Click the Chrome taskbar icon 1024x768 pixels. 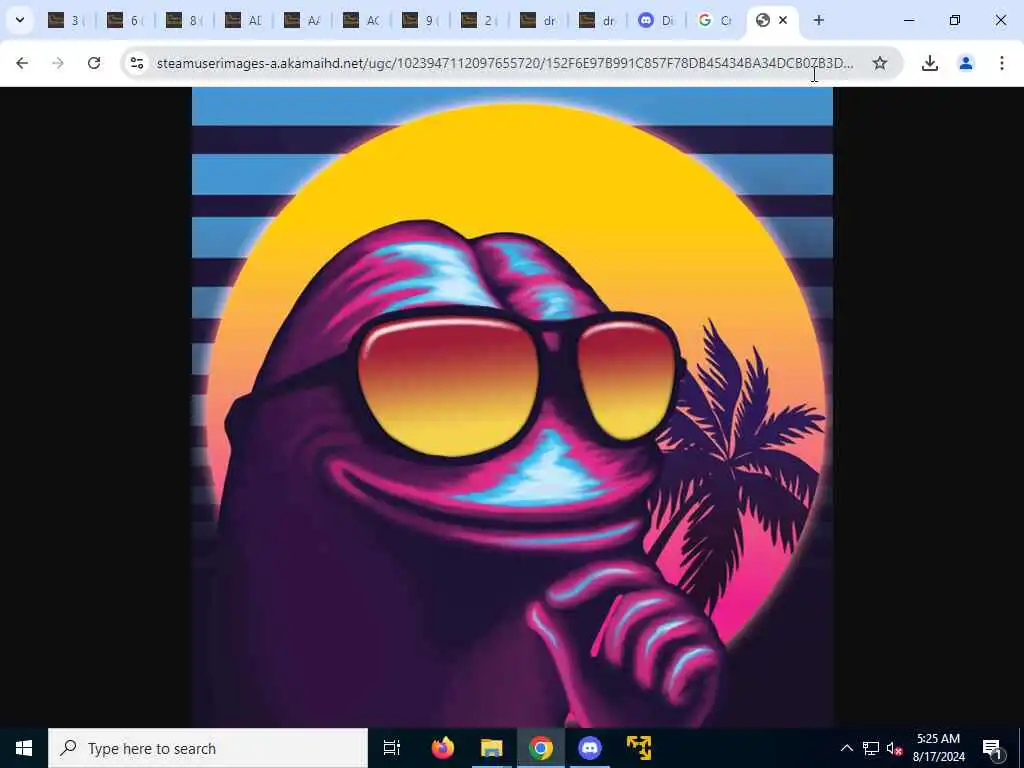541,748
